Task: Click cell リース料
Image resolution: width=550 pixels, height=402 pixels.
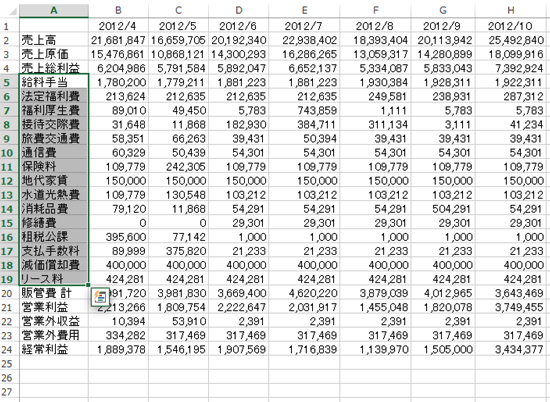Action: [54, 279]
